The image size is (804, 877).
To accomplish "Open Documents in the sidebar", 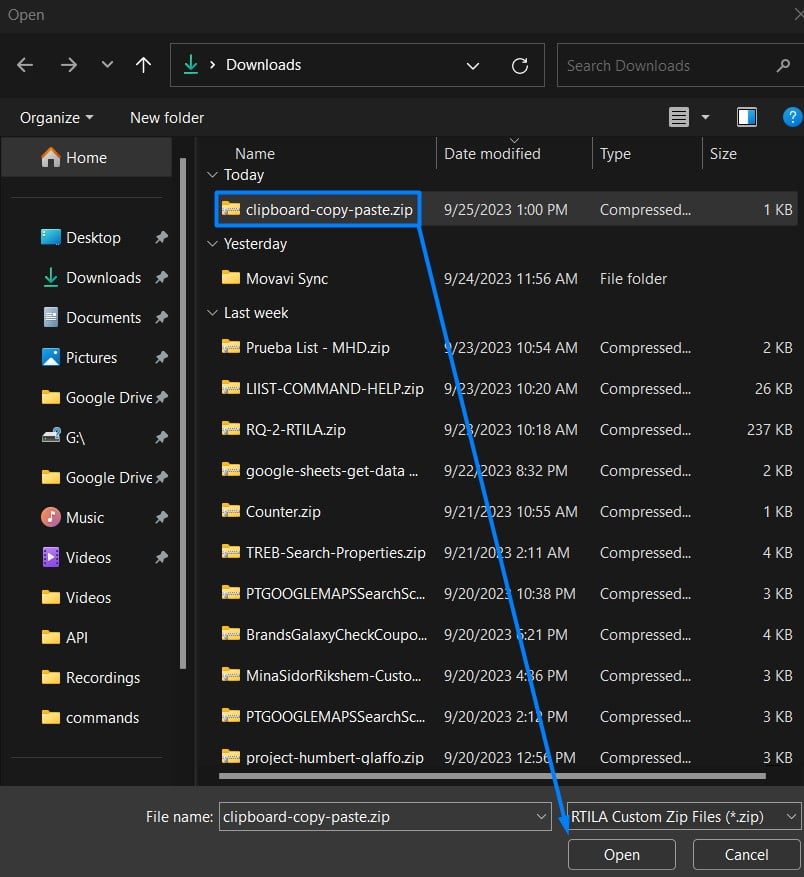I will pyautogui.click(x=103, y=318).
